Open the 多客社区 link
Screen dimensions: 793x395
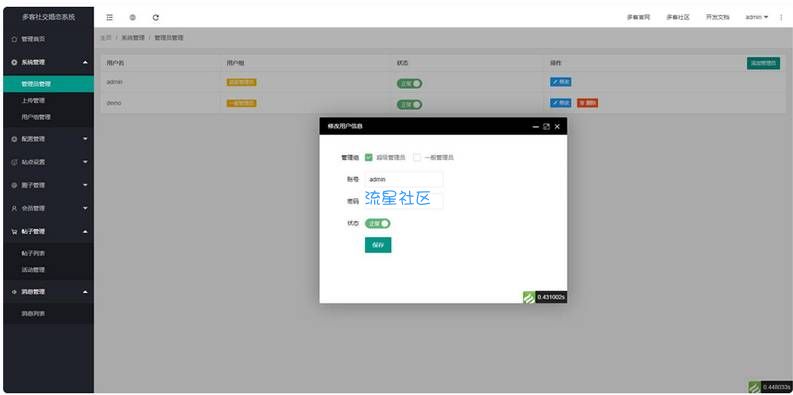(x=678, y=17)
